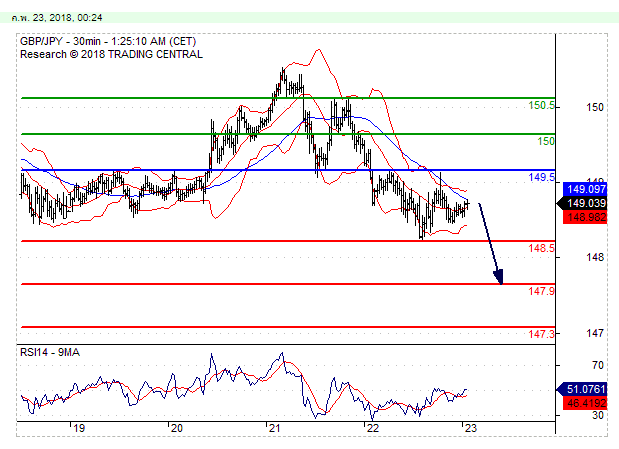
Task: Select the red 148.5 support label
Action: coord(541,248)
